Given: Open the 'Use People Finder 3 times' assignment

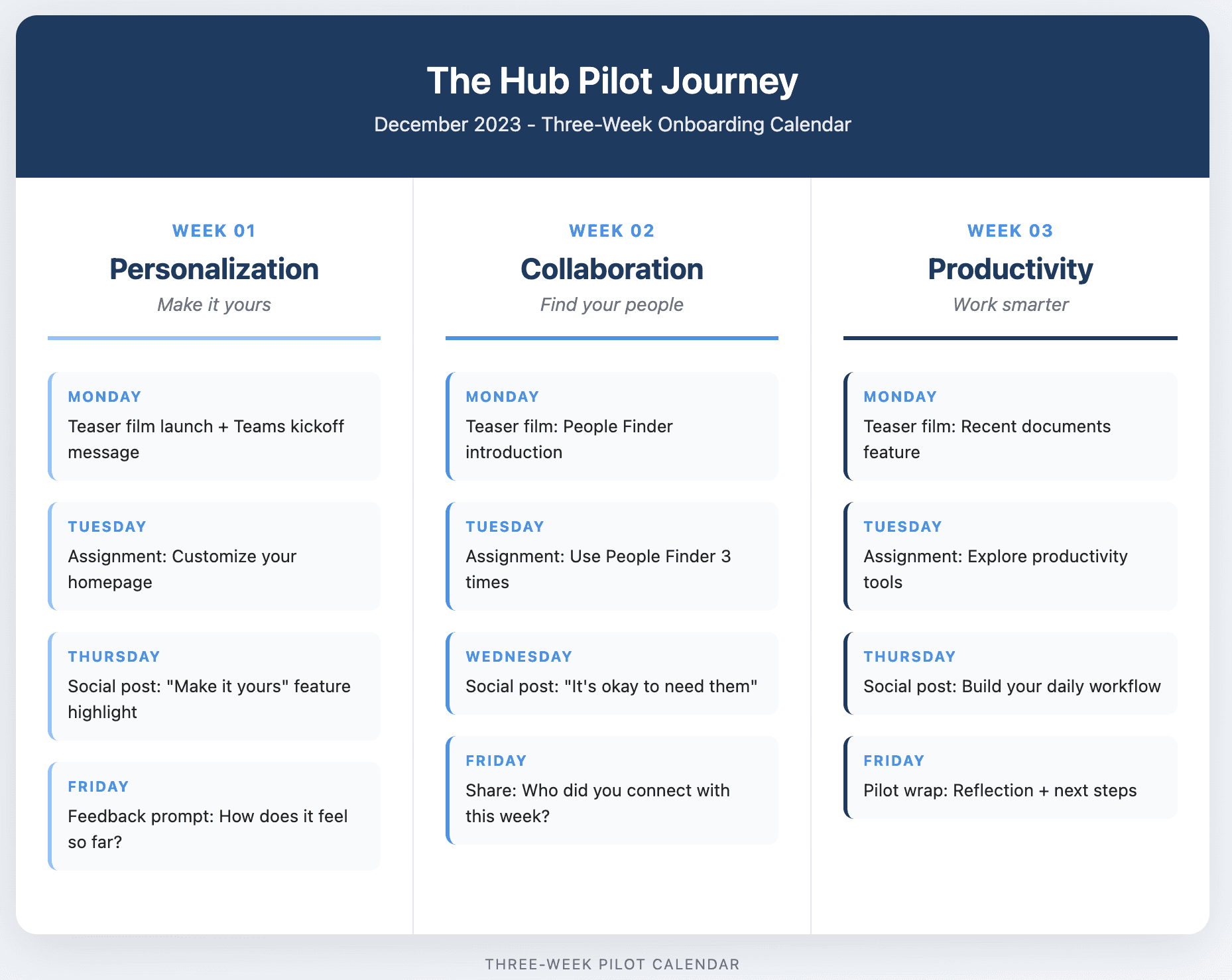Looking at the screenshot, I should 612,556.
